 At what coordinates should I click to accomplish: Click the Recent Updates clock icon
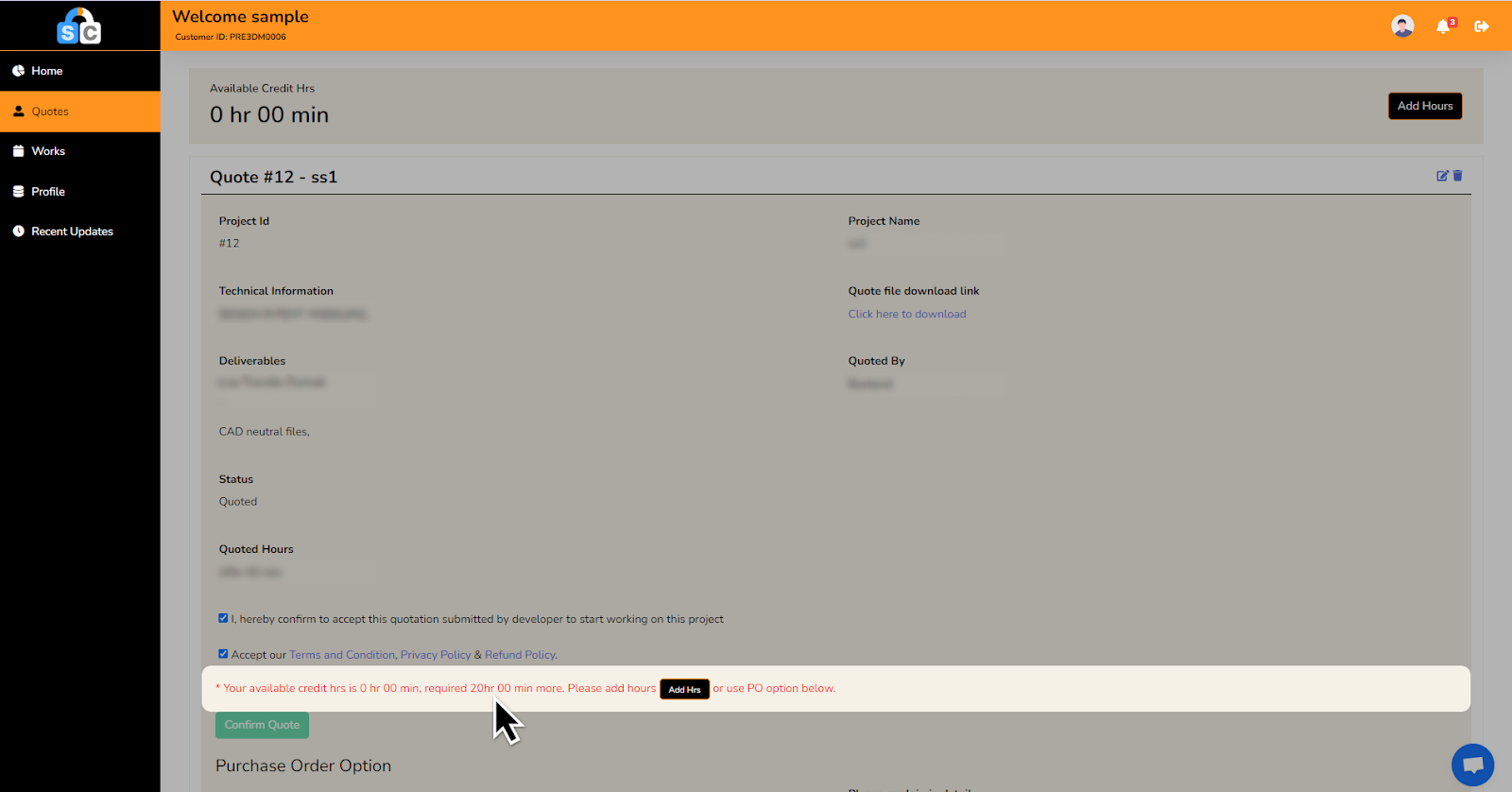18,232
